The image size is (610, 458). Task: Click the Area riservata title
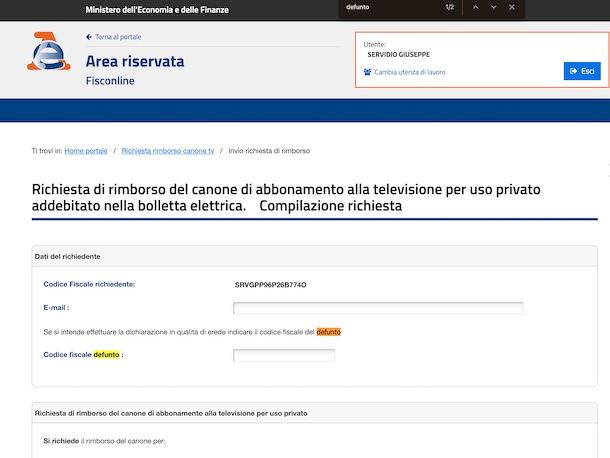point(135,61)
